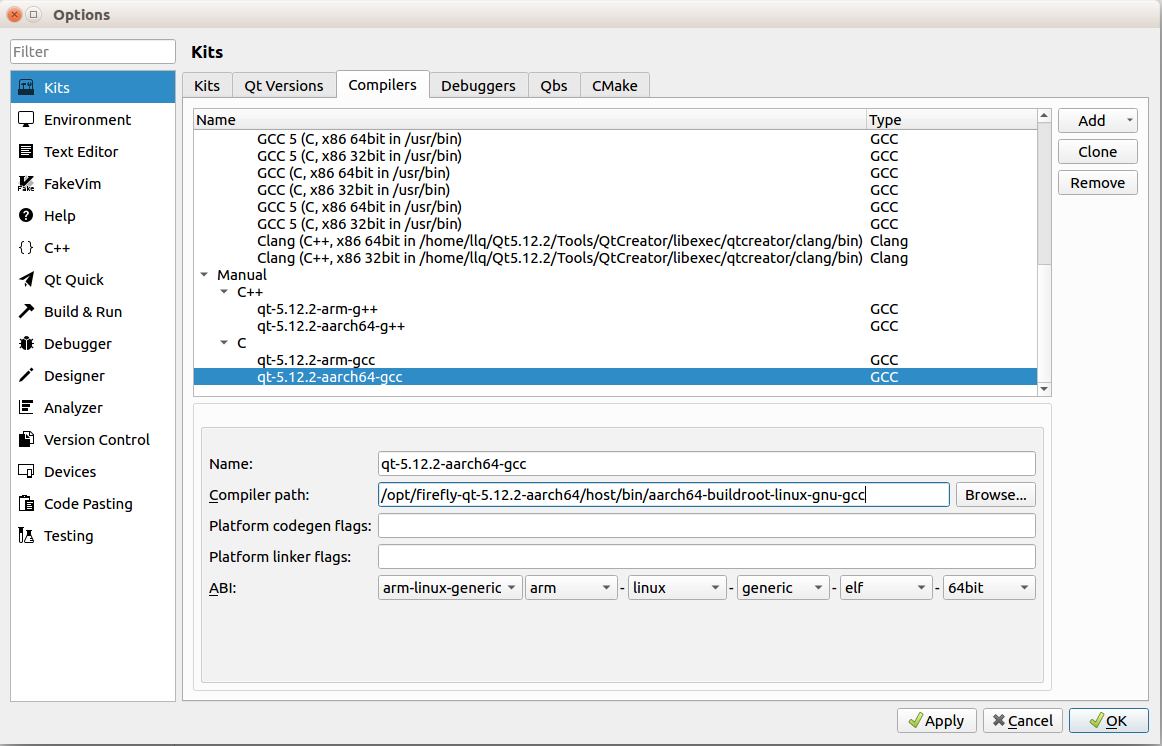Select the Testing flask icon
Viewport: 1162px width, 746px height.
[x=27, y=536]
